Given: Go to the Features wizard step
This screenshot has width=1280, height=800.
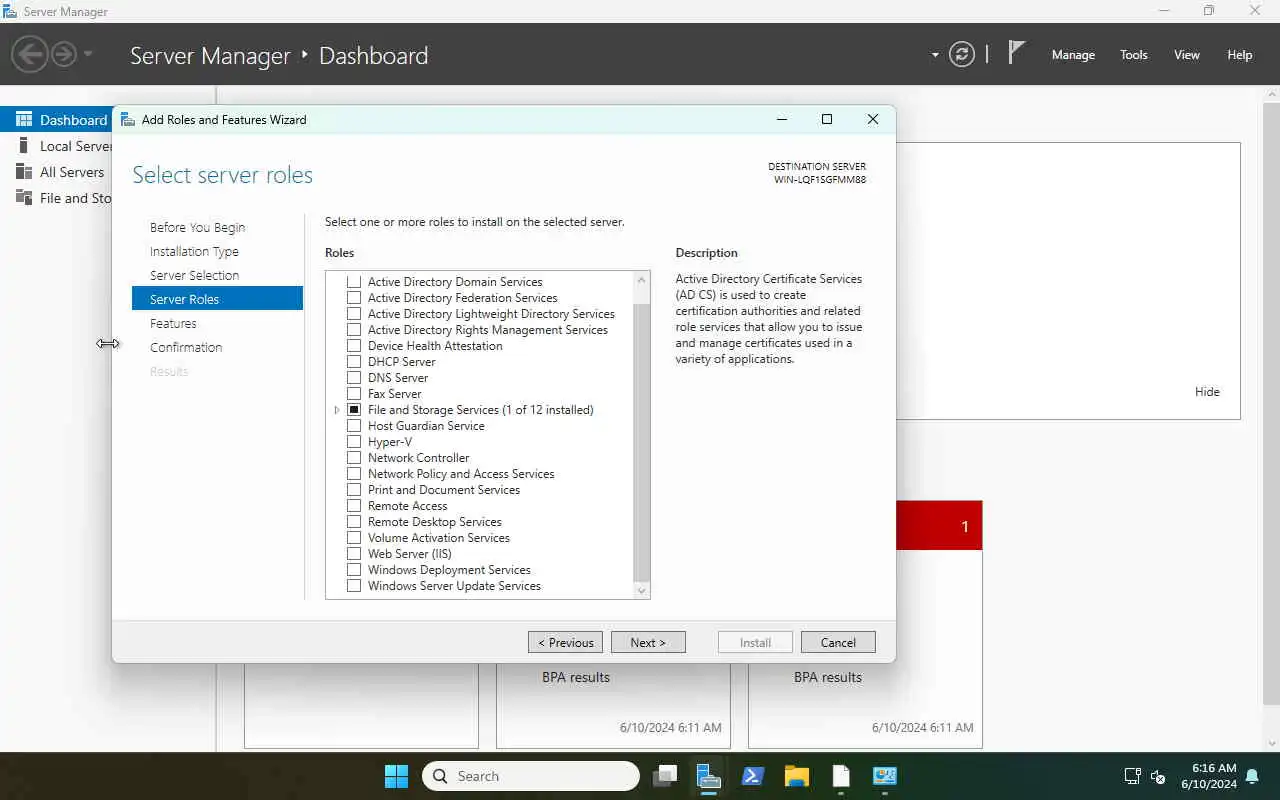Looking at the screenshot, I should (173, 323).
